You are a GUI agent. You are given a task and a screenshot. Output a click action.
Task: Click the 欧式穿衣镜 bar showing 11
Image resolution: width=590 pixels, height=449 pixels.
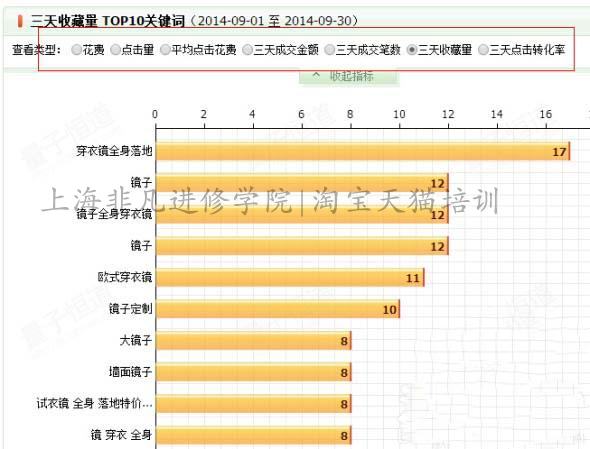pos(290,278)
